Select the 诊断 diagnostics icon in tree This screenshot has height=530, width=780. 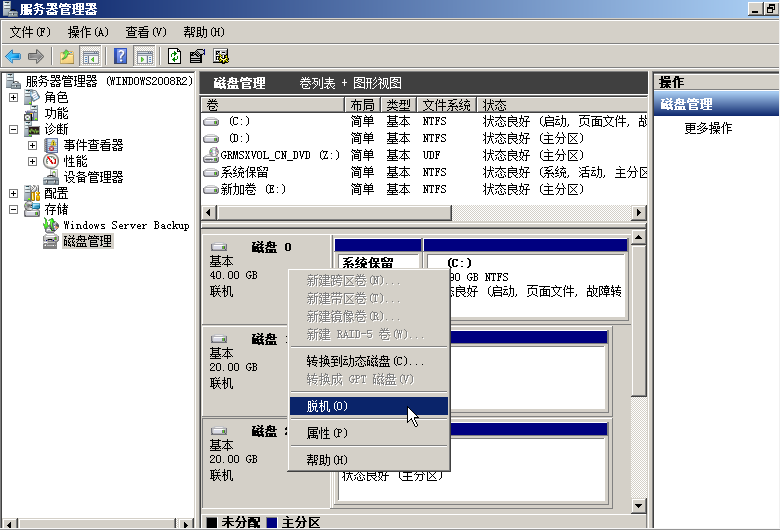click(x=32, y=129)
